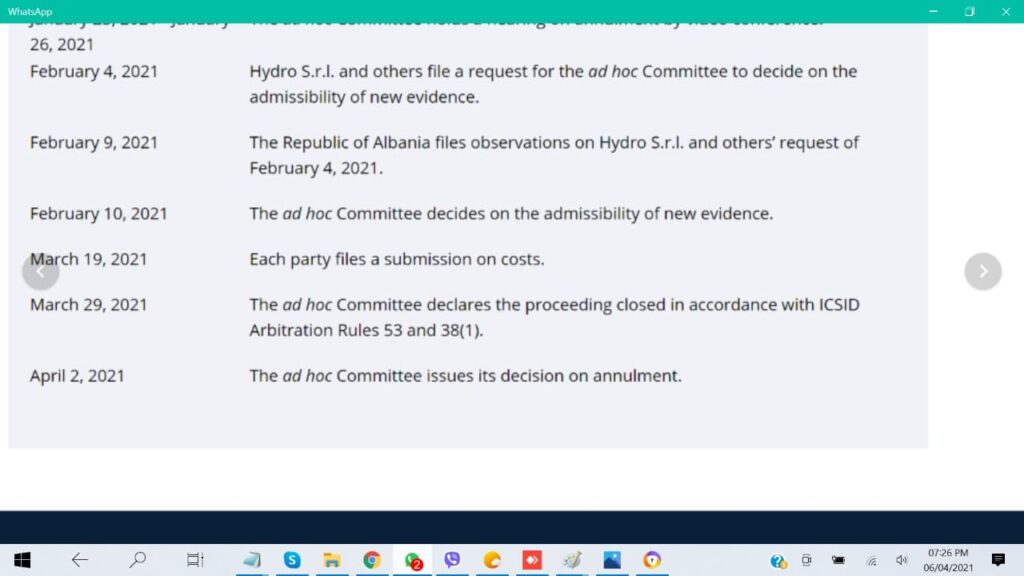Open the Action Center notifications icon

tap(998, 560)
